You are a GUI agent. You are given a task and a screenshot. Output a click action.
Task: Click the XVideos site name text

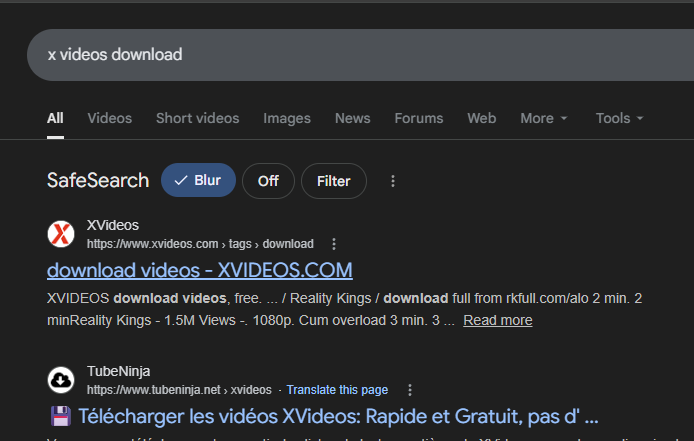pyautogui.click(x=113, y=225)
